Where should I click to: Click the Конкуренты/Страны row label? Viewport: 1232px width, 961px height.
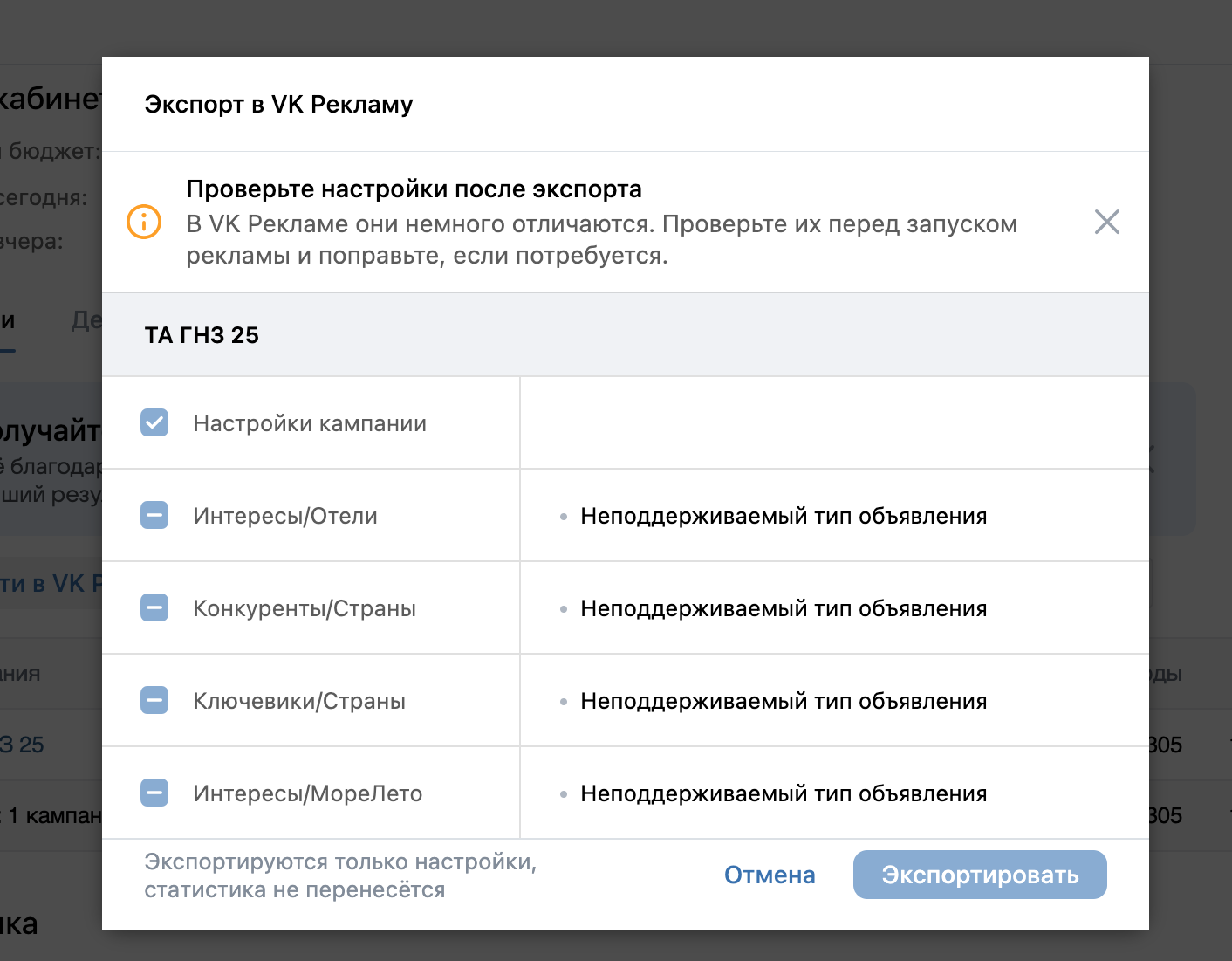[305, 608]
